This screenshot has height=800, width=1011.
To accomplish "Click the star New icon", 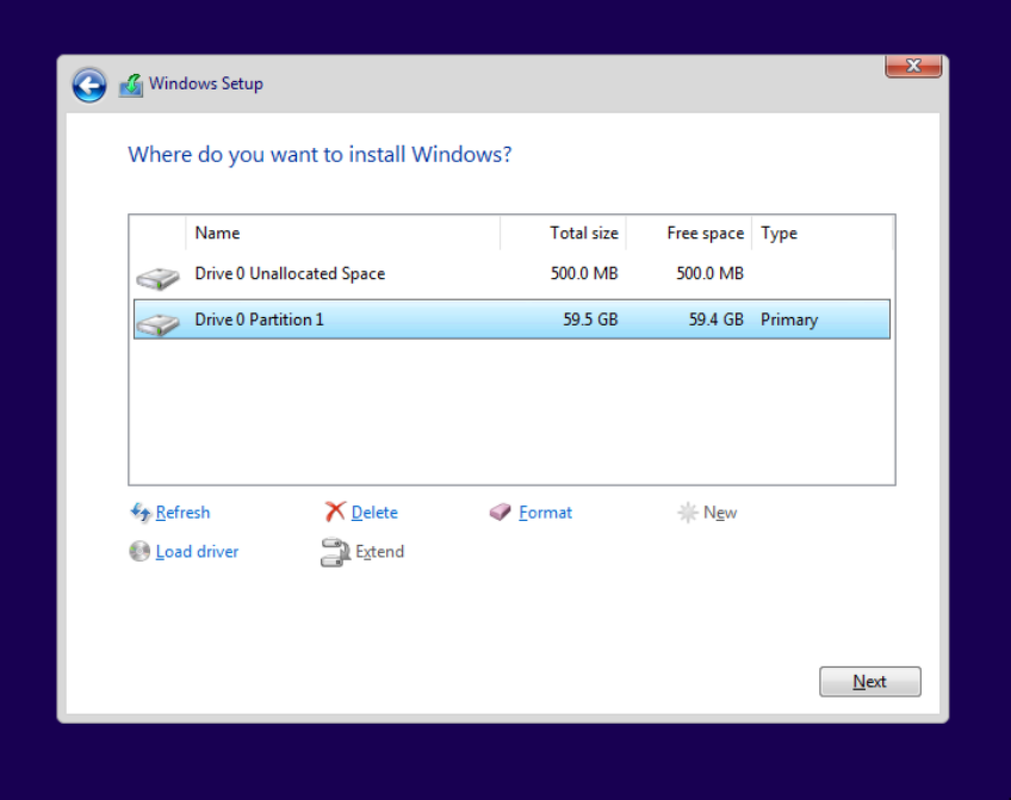I will (687, 512).
